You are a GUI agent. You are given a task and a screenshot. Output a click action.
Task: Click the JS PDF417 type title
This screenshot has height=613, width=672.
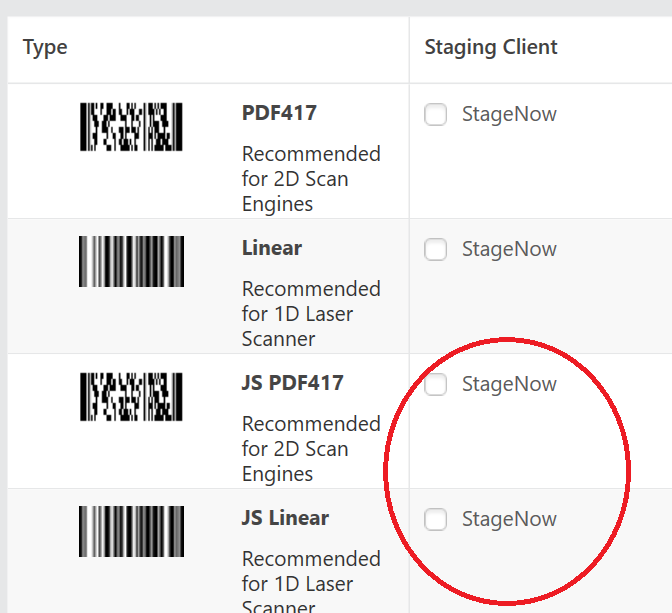[x=292, y=383]
